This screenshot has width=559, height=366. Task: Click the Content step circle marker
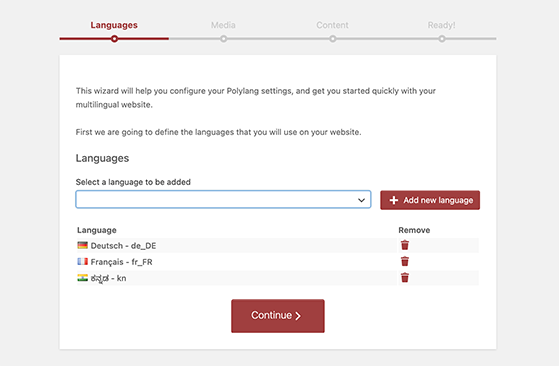coord(333,38)
